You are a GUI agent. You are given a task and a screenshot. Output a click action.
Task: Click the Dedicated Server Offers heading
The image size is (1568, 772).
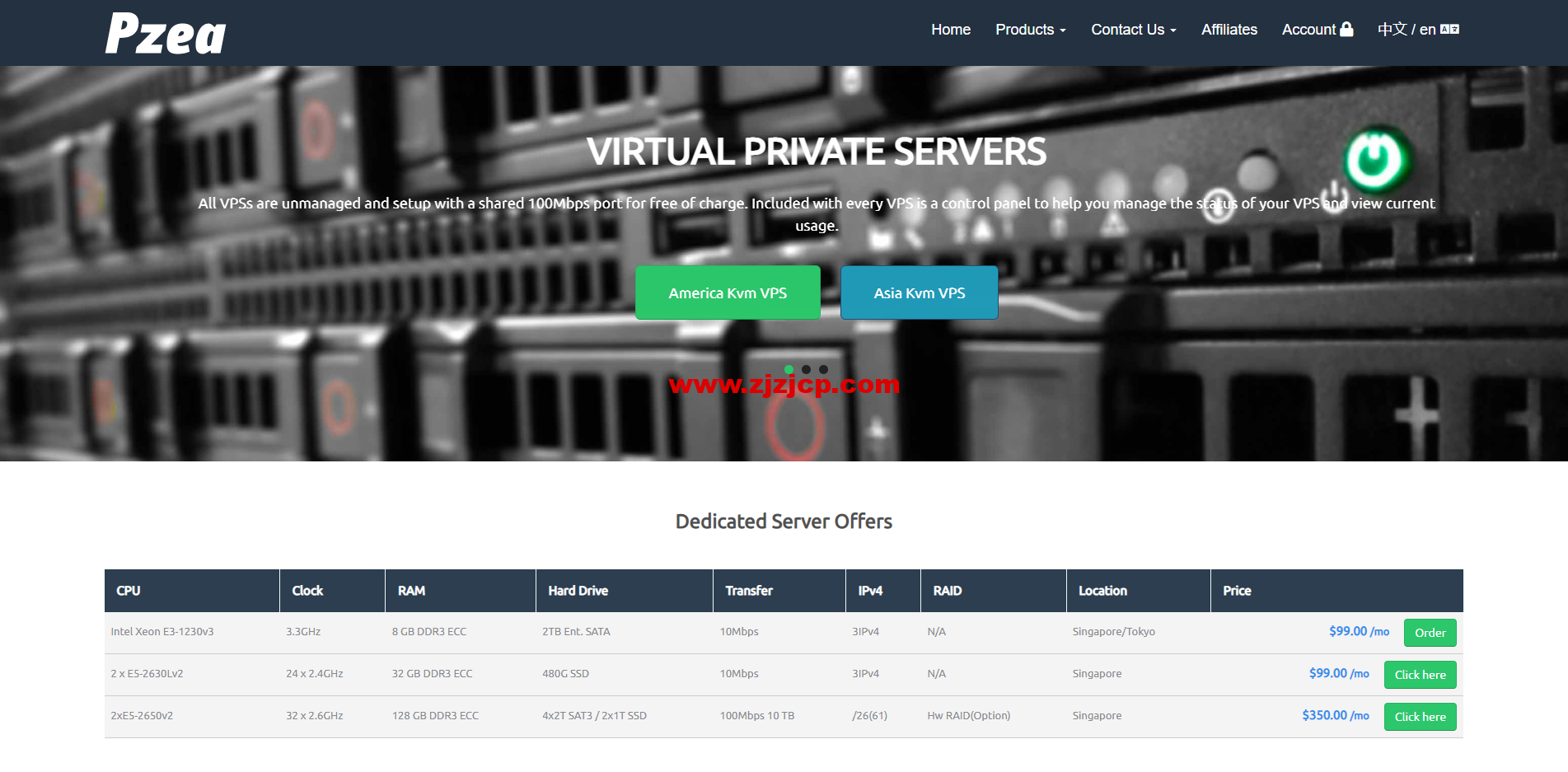coord(784,522)
